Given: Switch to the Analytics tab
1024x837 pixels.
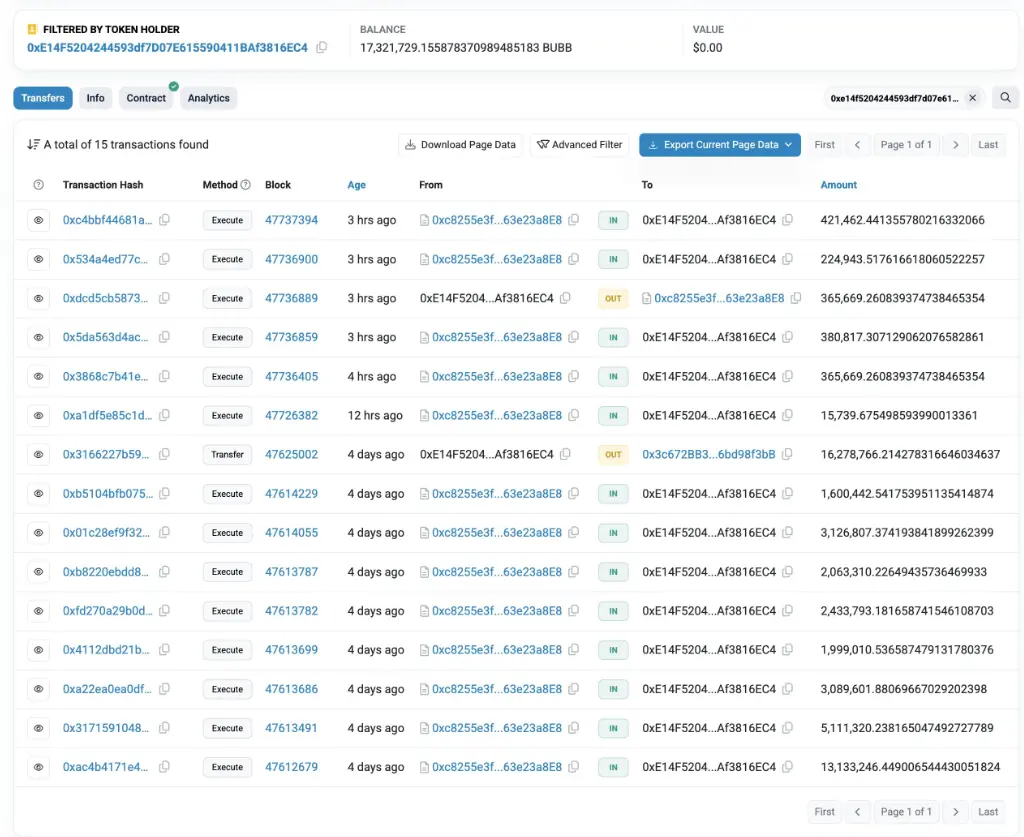Looking at the screenshot, I should pyautogui.click(x=208, y=98).
